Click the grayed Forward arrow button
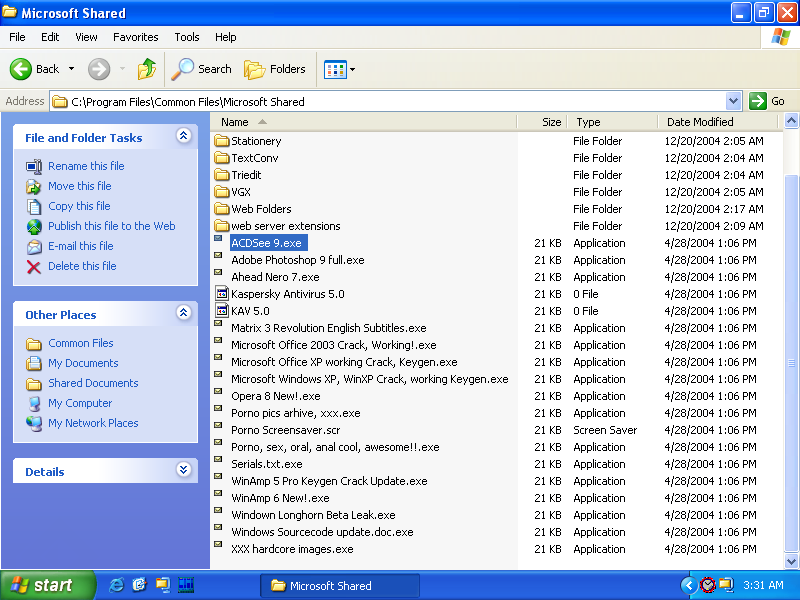The image size is (800, 600). pos(99,69)
